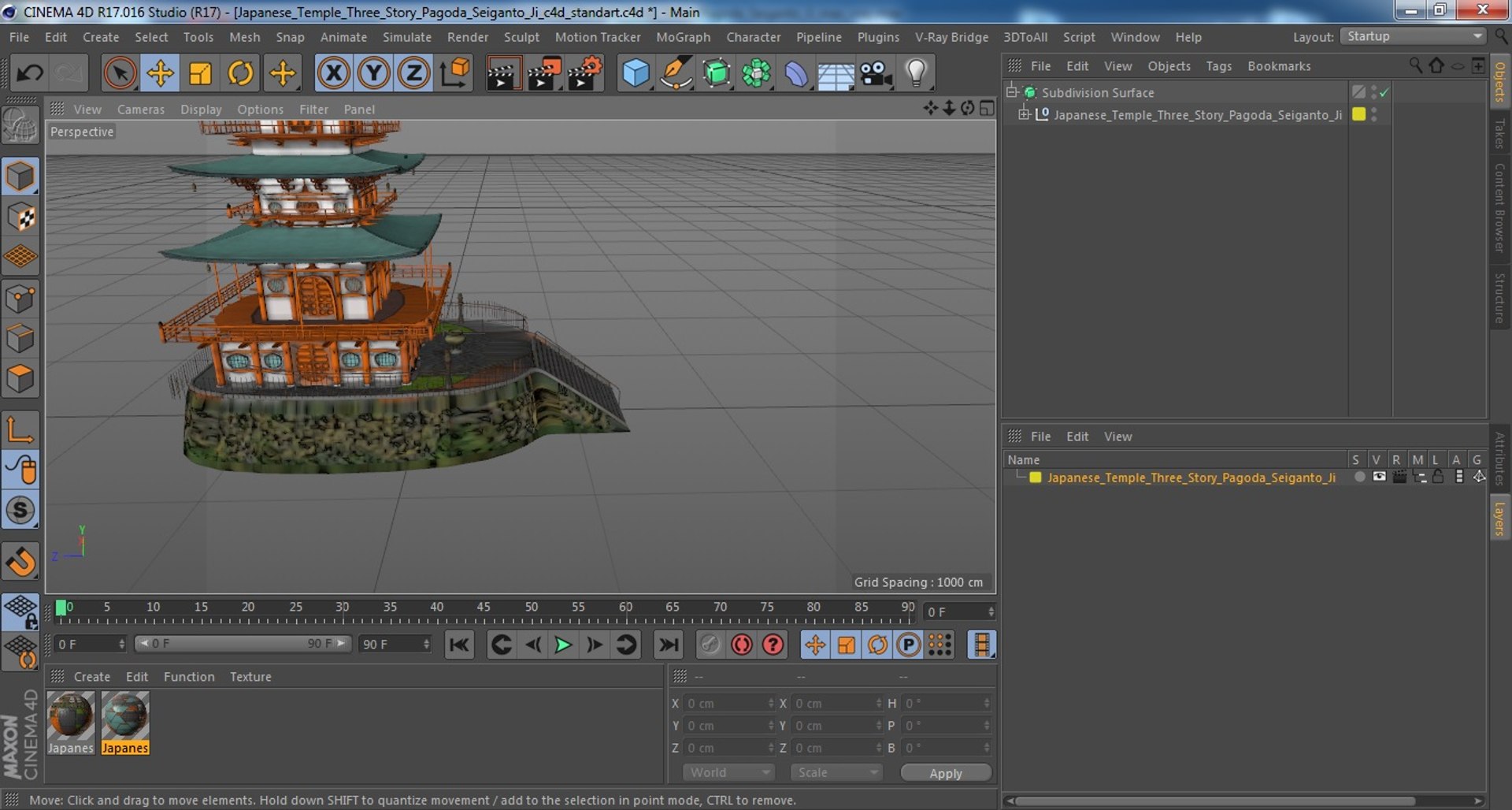The height and width of the screenshot is (810, 1512).
Task: Open the Render menu
Action: [468, 37]
